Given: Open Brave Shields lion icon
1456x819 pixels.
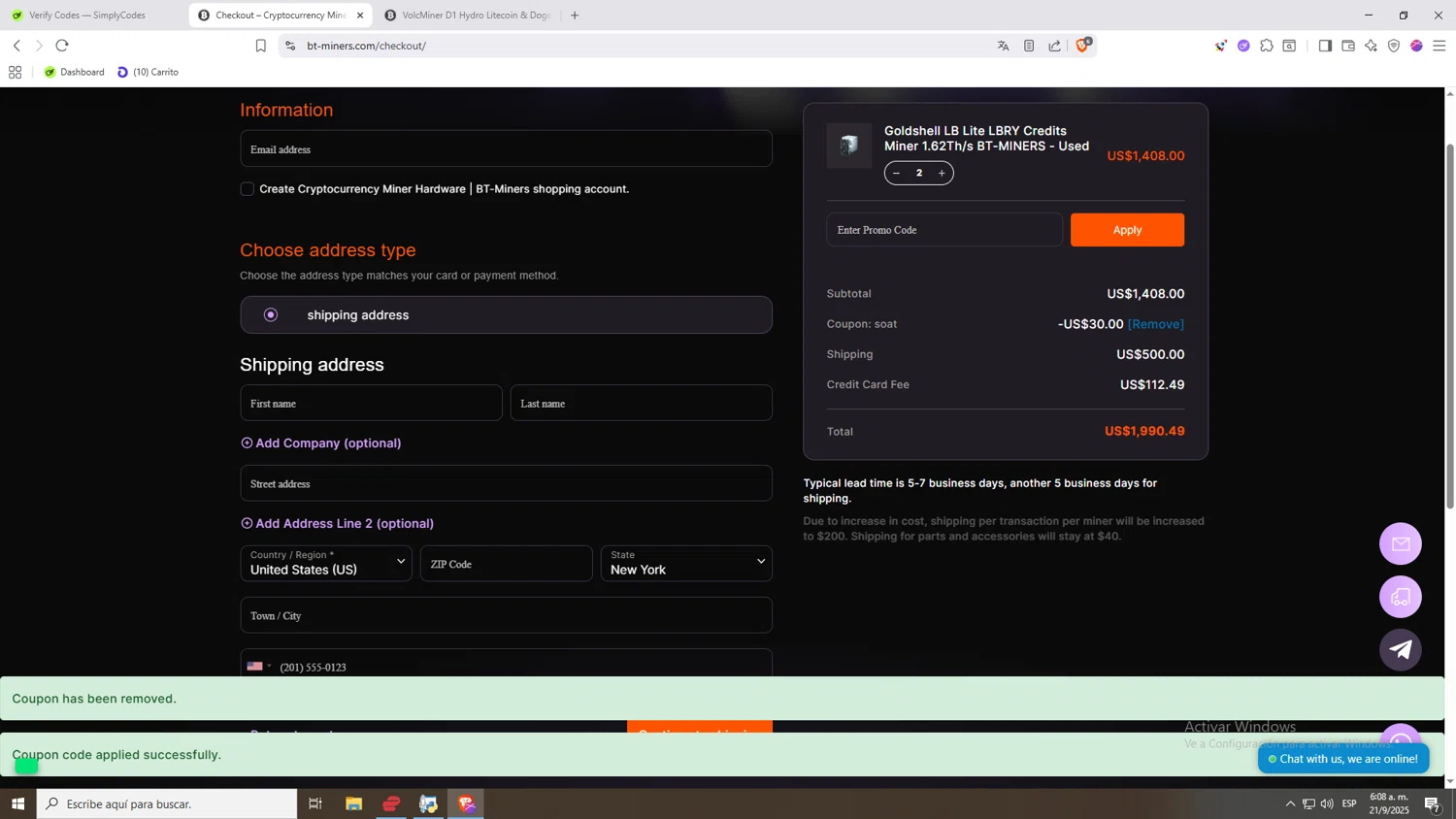Looking at the screenshot, I should (1082, 45).
